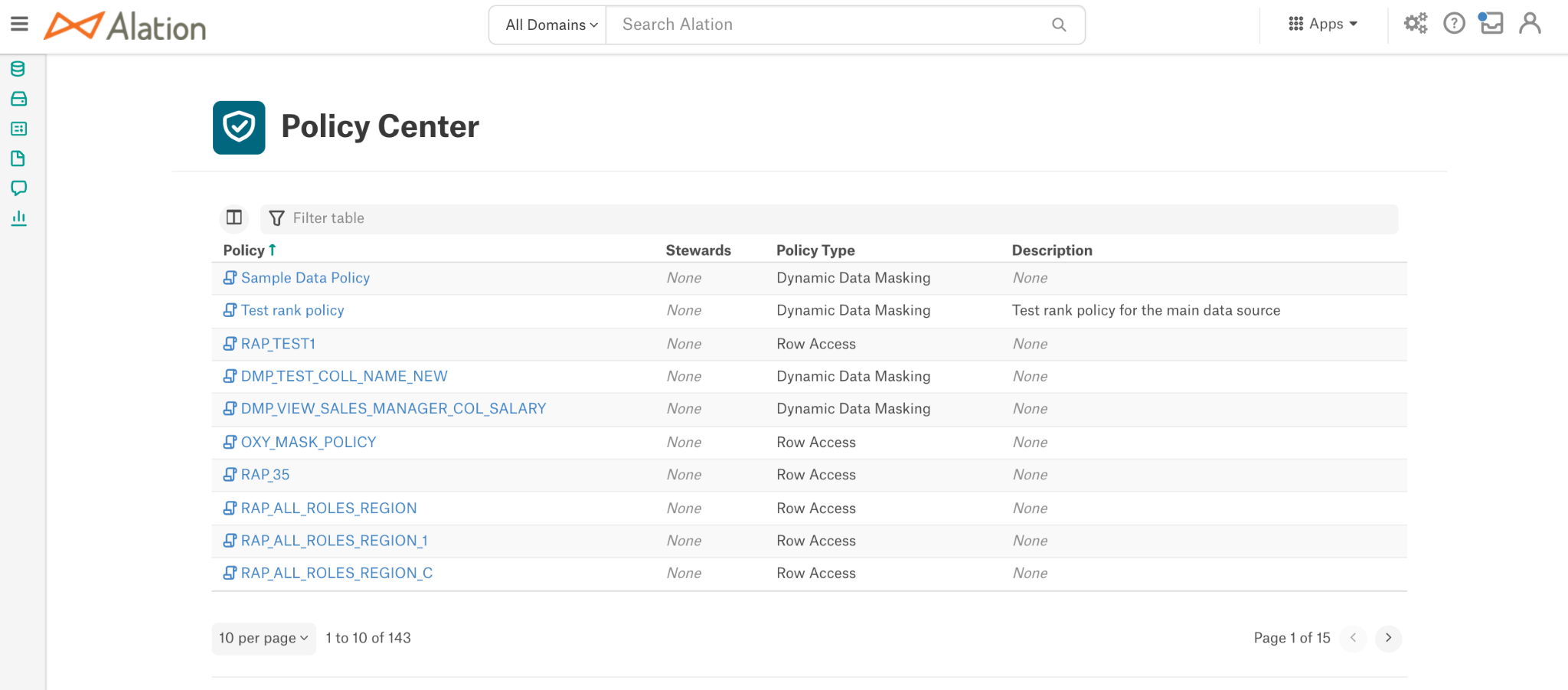Screen dimensions: 1568x690
Task: Expand the All Domains dropdown
Action: click(x=550, y=25)
